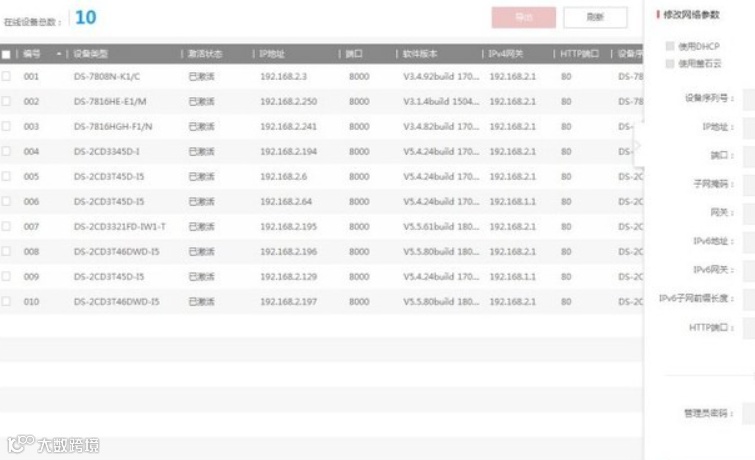Tick the select-all checkbox in table header
This screenshot has height=460, width=755.
(6, 54)
